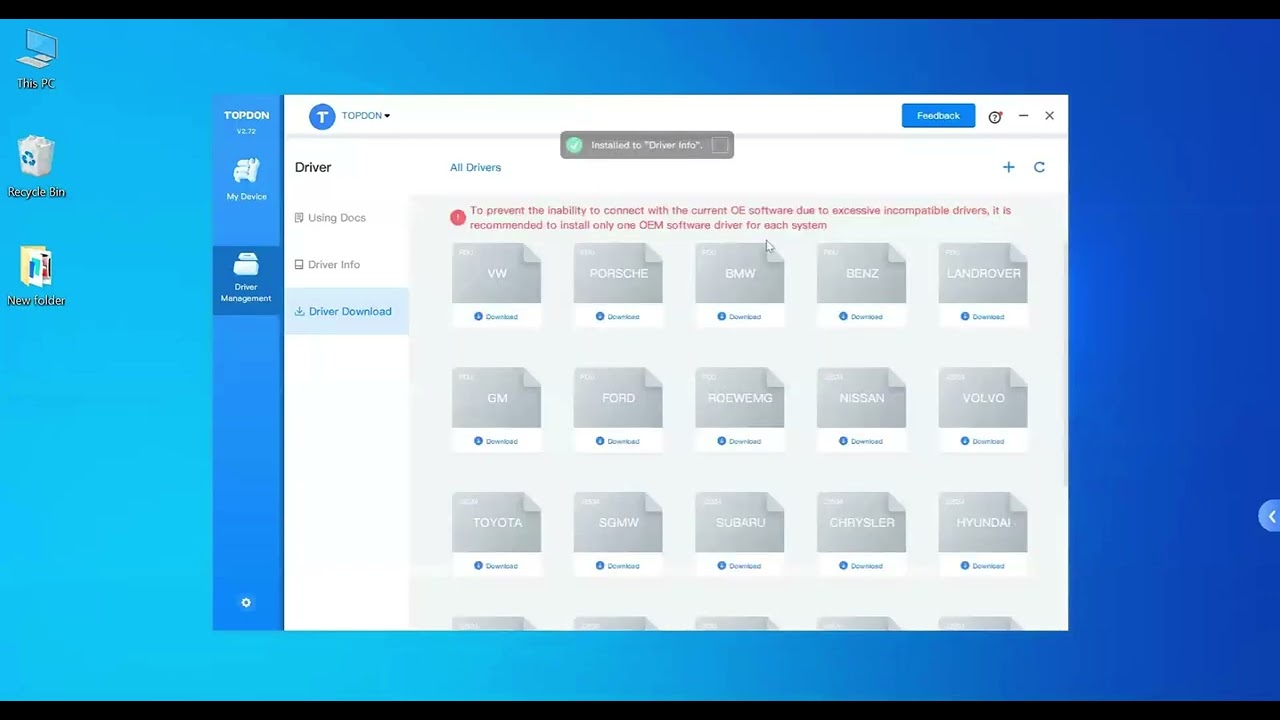1280x720 pixels.
Task: Refresh the driver list
Action: pyautogui.click(x=1039, y=167)
